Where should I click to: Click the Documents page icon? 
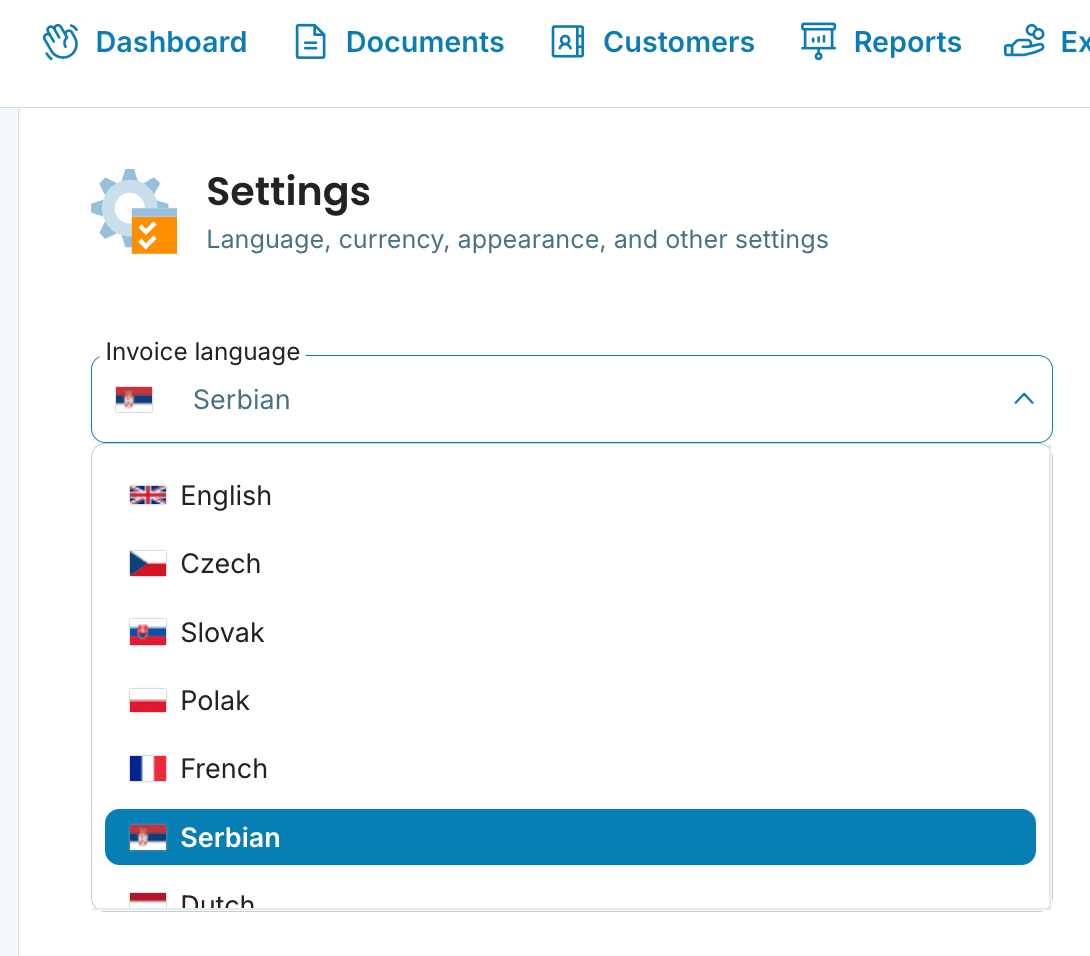(x=310, y=42)
